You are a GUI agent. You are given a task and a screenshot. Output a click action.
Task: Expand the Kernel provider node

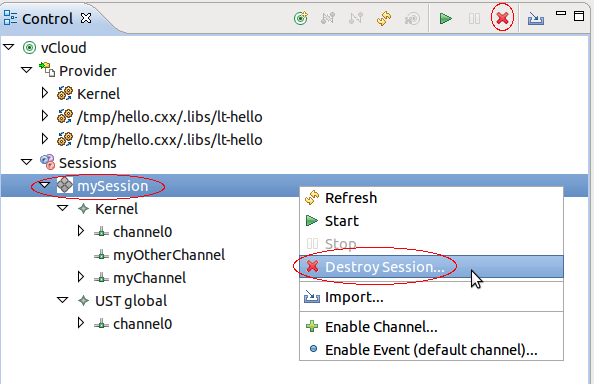(45, 93)
